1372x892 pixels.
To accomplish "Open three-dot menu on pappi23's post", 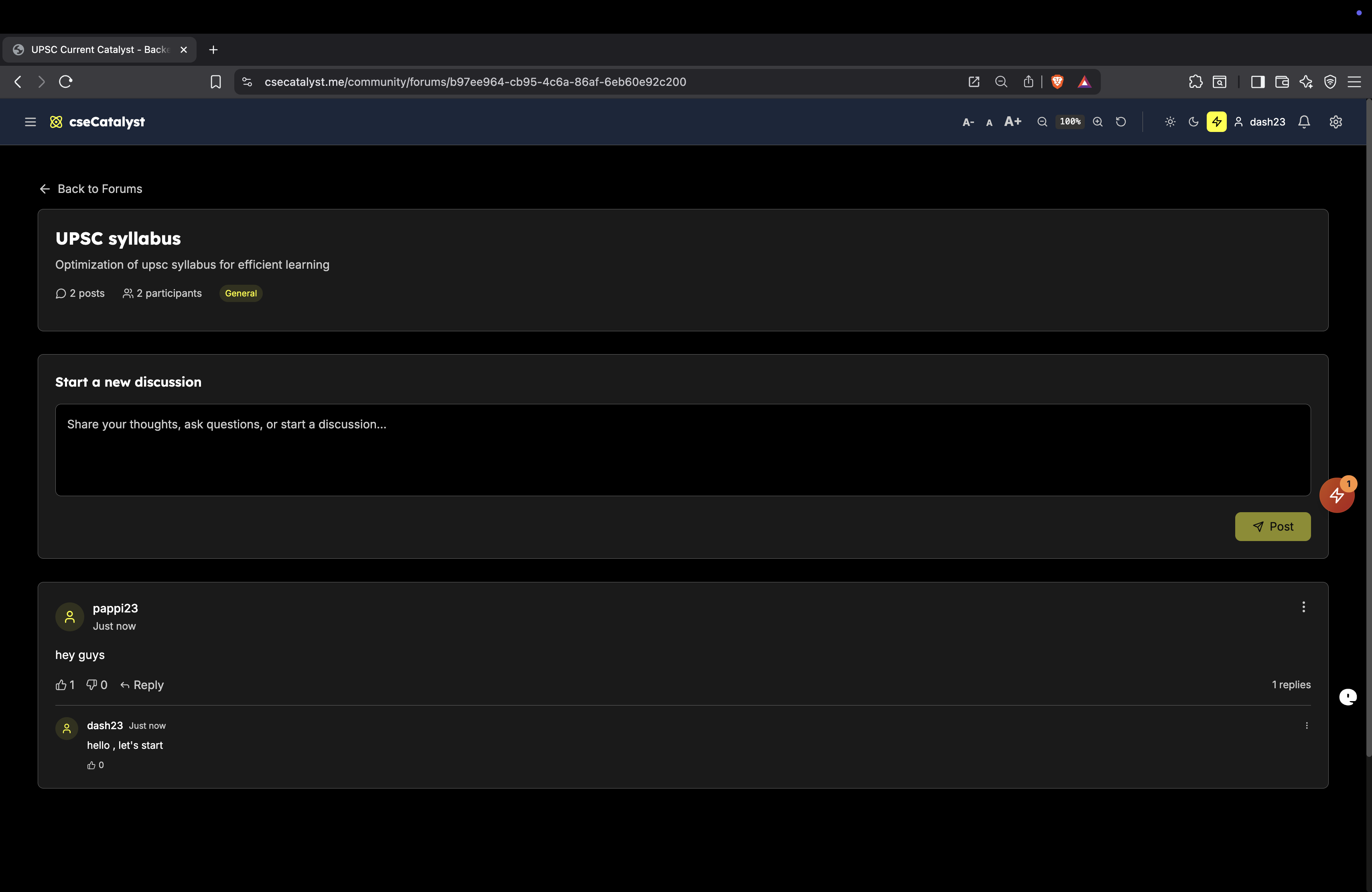I will pyautogui.click(x=1303, y=607).
